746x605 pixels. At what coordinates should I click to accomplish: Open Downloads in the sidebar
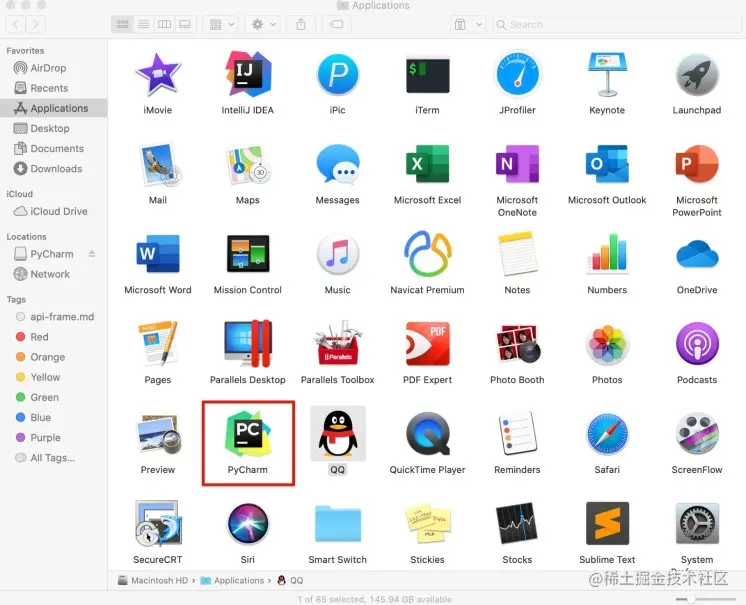pos(48,168)
